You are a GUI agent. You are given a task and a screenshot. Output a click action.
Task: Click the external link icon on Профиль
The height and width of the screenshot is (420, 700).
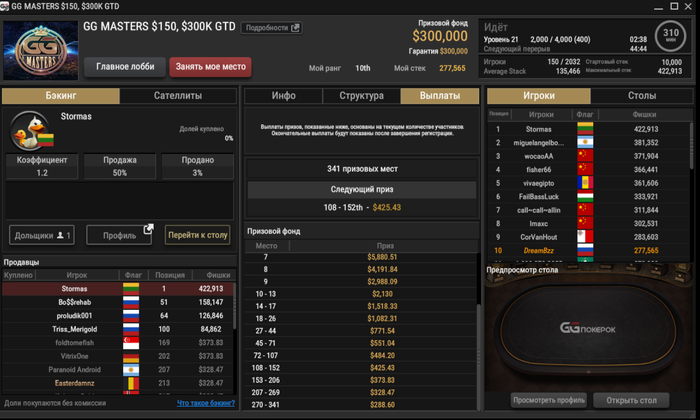click(148, 229)
